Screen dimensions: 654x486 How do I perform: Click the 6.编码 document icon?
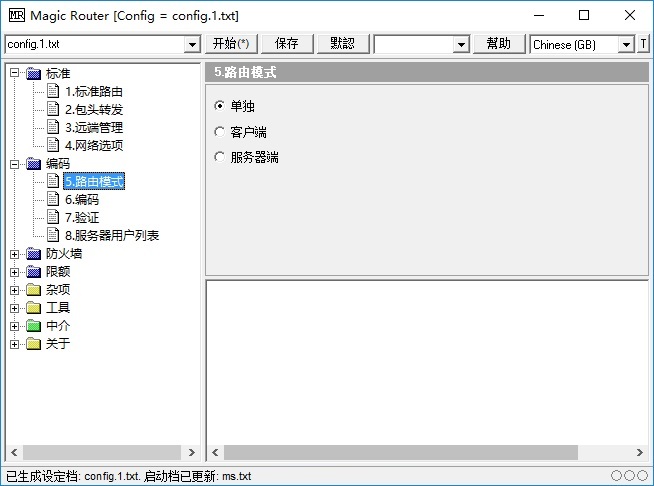(x=54, y=200)
